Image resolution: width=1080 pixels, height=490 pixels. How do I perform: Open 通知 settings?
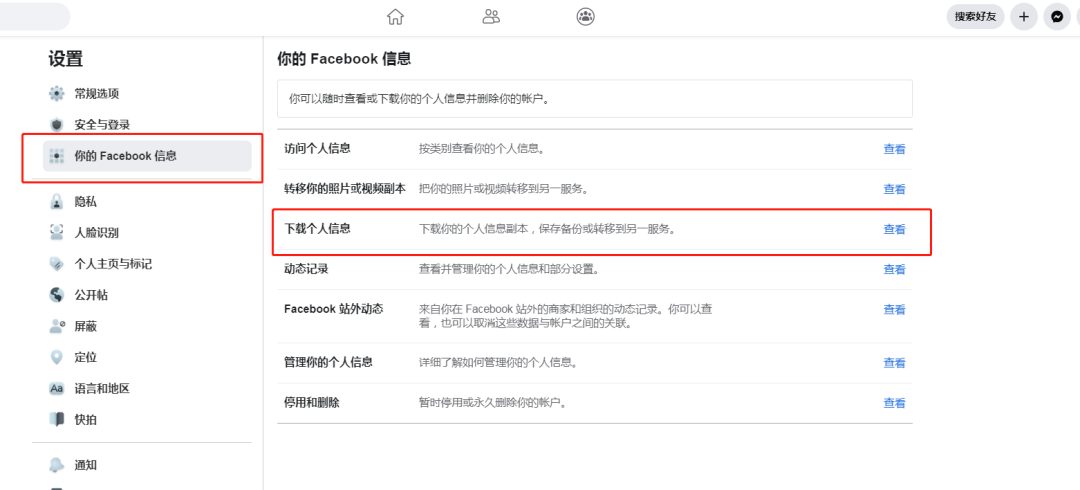coord(85,465)
